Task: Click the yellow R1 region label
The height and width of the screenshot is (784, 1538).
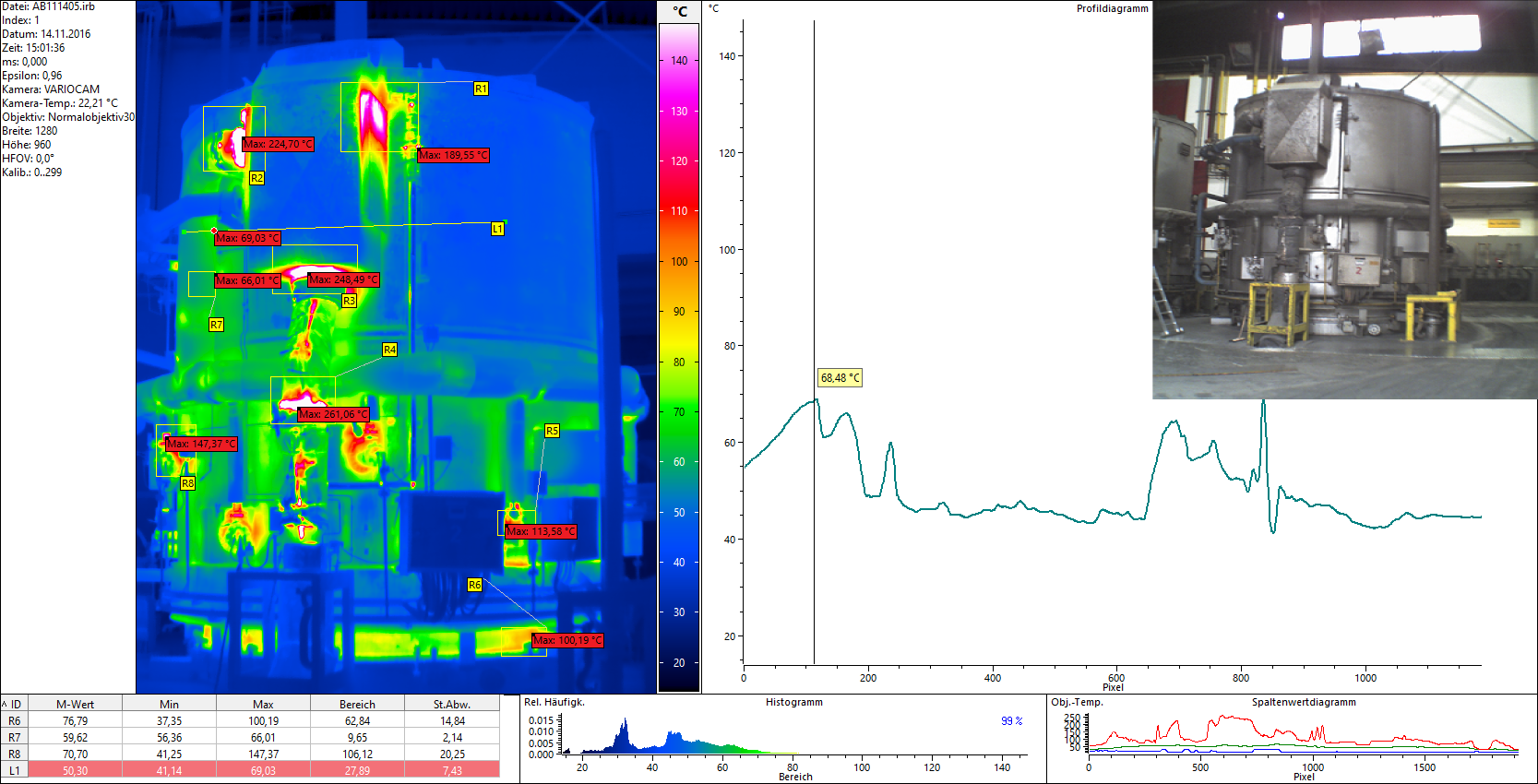Action: click(x=481, y=89)
